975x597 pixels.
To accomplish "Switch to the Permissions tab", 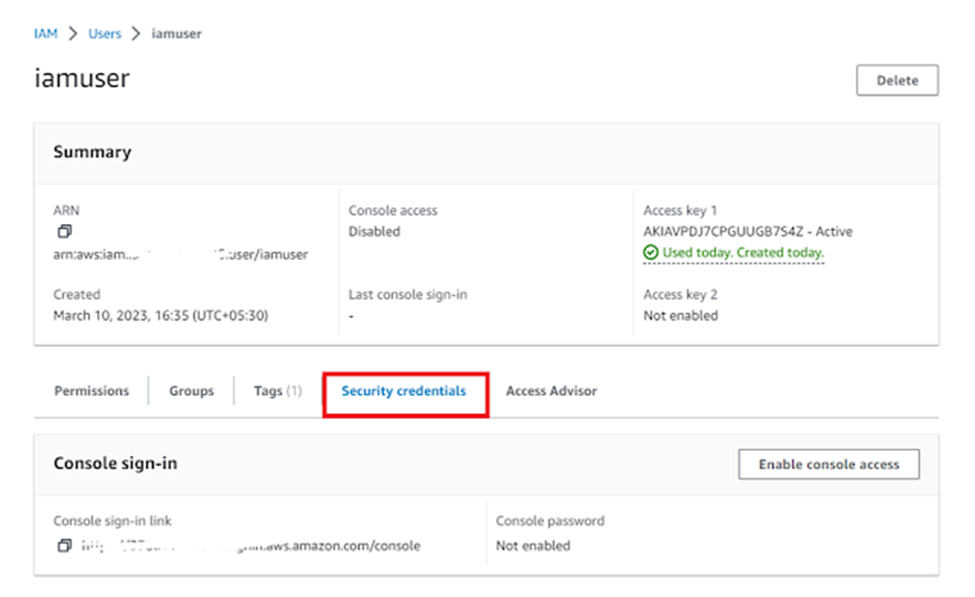I will (91, 391).
